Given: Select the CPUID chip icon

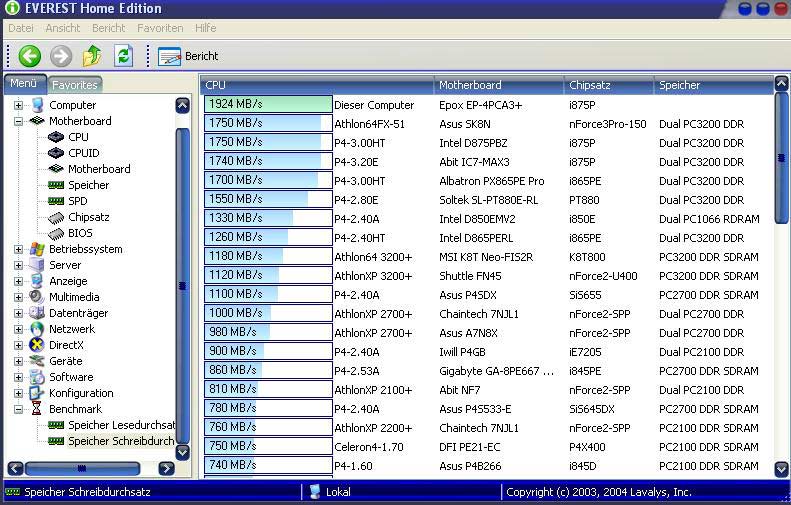Looking at the screenshot, I should pyautogui.click(x=56, y=153).
